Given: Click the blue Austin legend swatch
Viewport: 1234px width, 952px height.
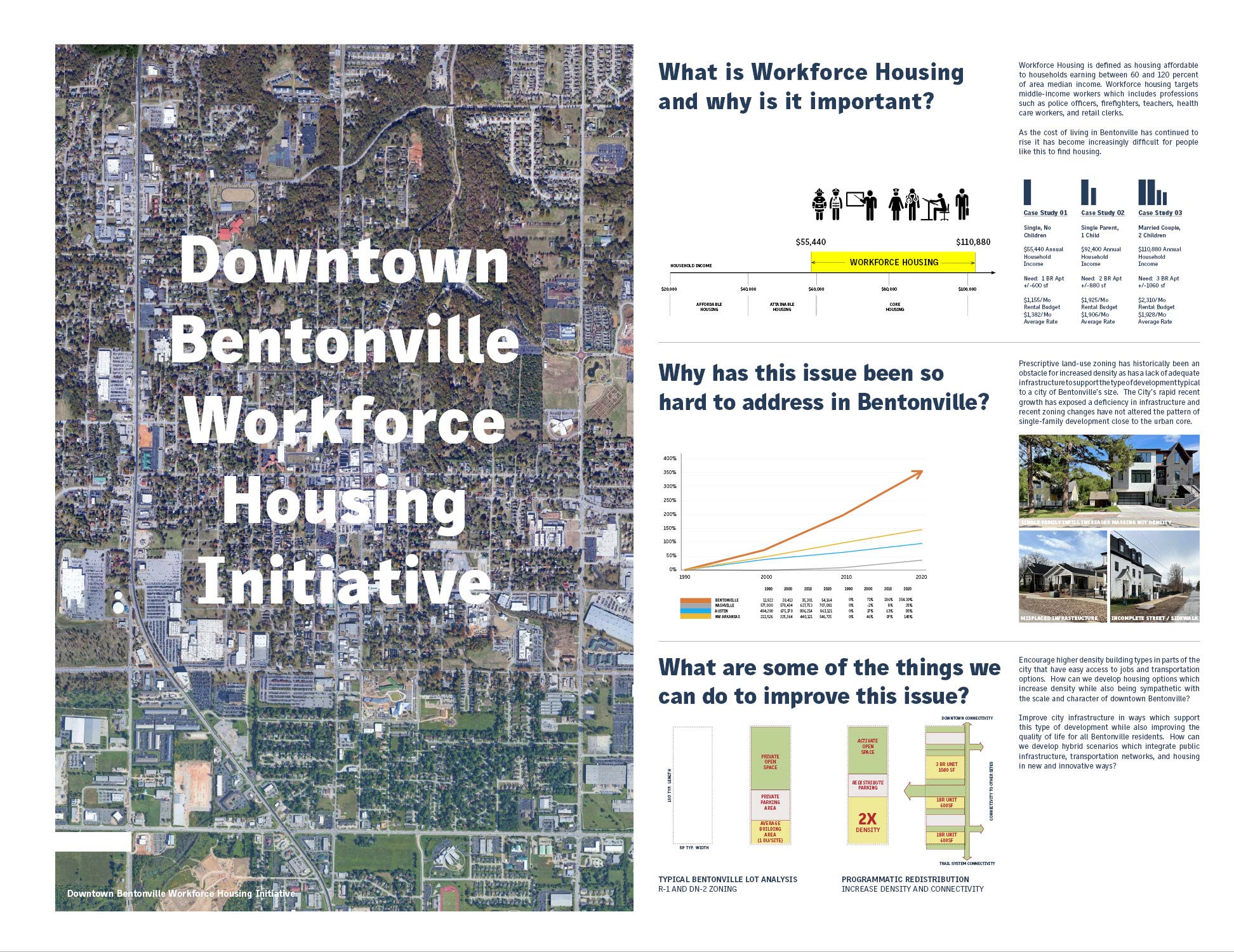Looking at the screenshot, I should tap(695, 611).
